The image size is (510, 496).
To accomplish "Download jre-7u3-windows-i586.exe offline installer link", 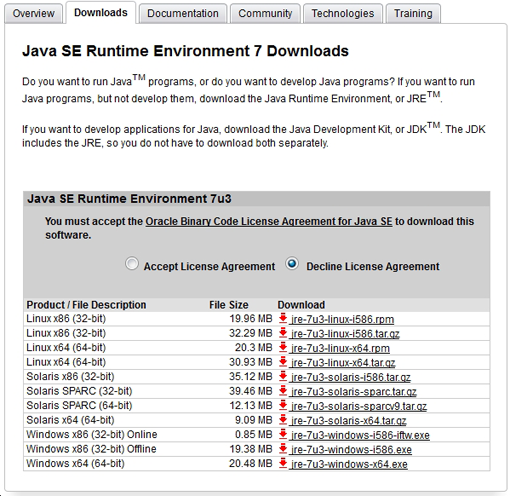I will point(351,450).
